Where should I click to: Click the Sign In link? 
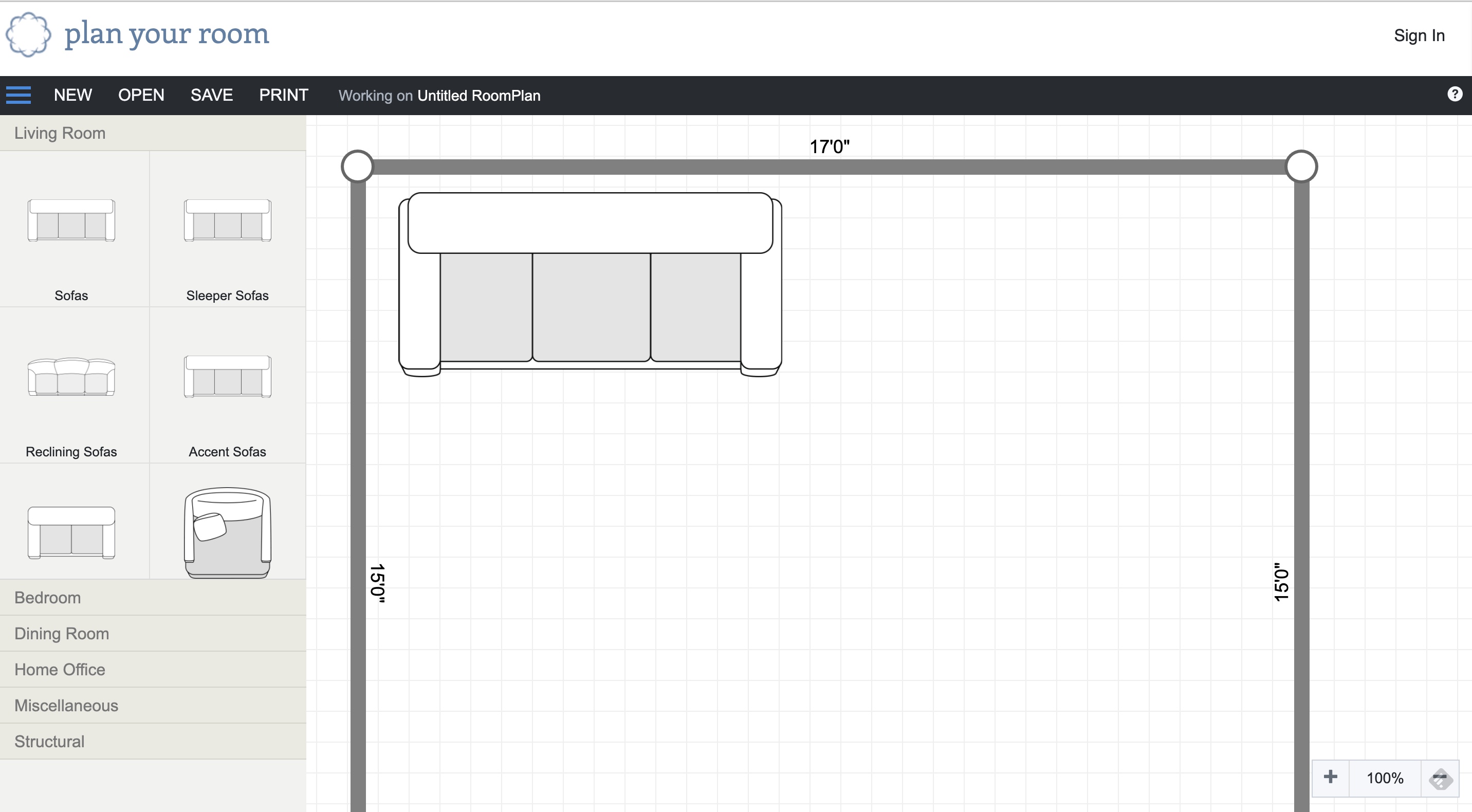click(x=1419, y=35)
